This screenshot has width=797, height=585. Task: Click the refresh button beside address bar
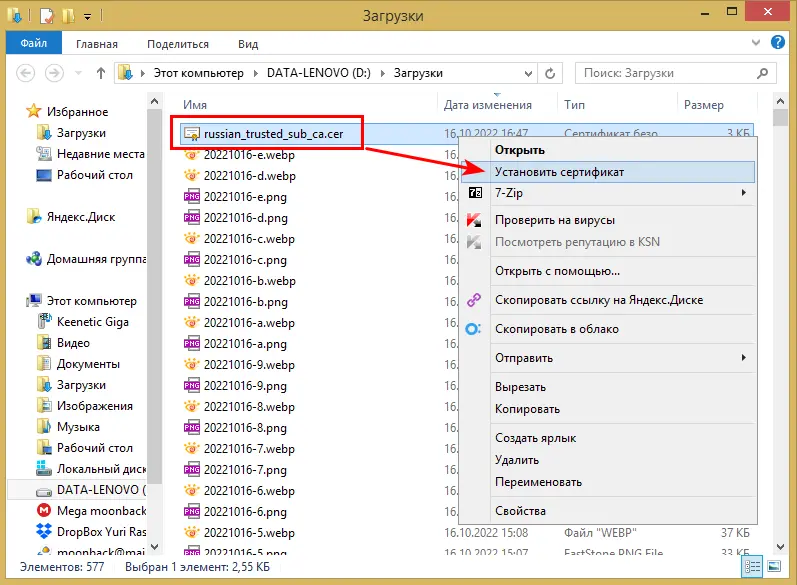click(550, 73)
